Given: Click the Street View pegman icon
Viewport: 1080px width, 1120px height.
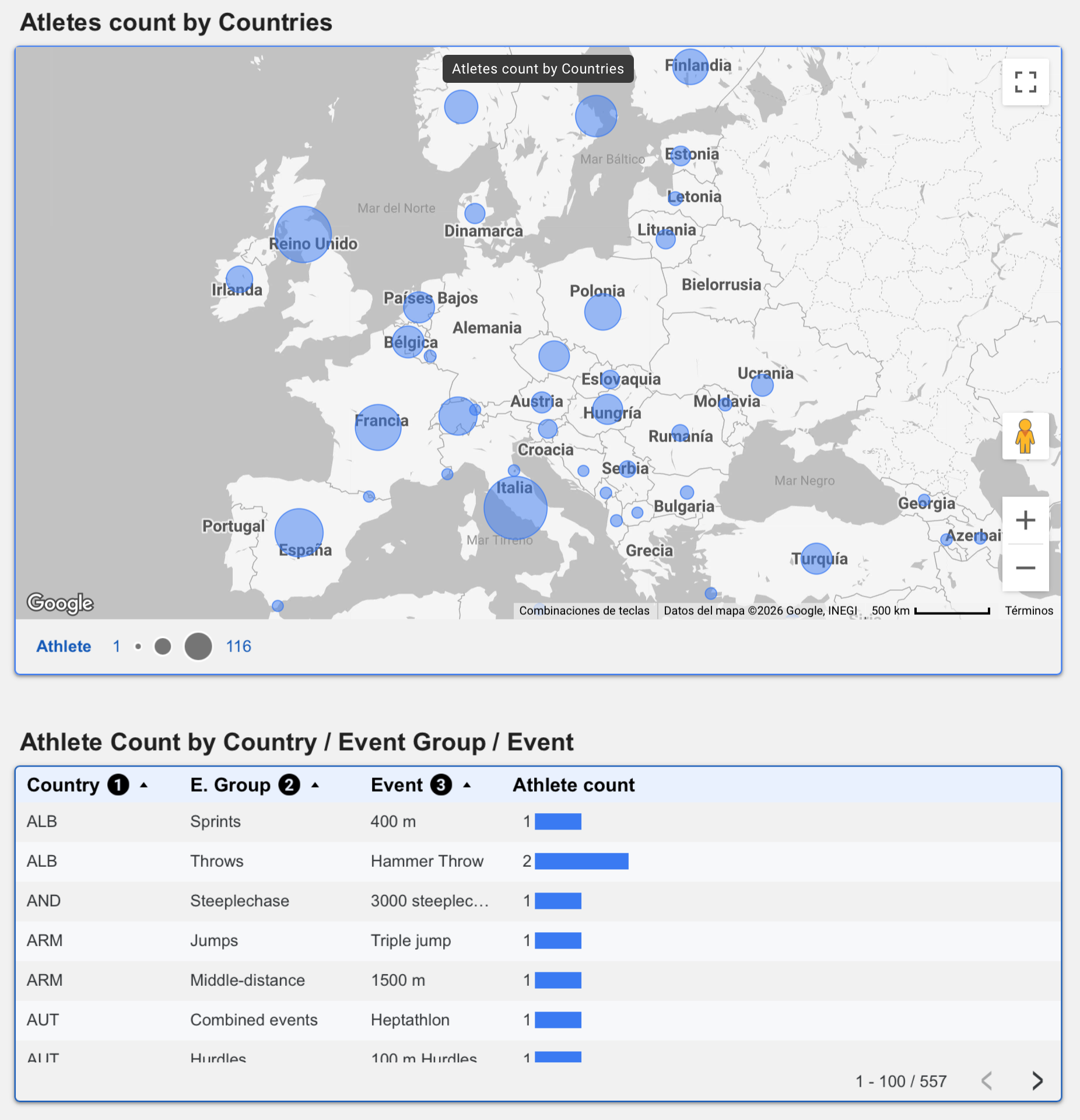Looking at the screenshot, I should pos(1025,436).
